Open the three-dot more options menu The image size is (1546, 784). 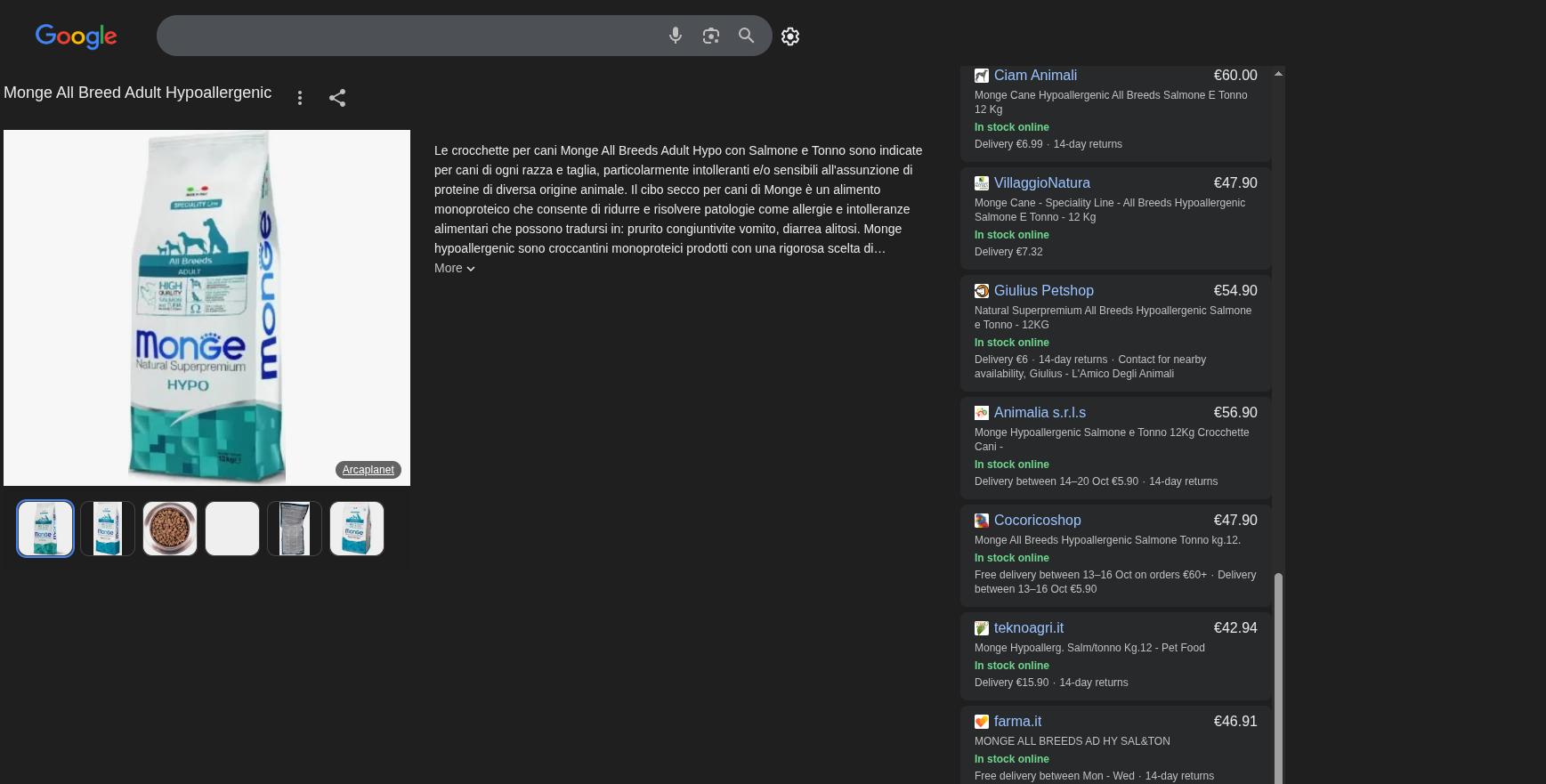(x=300, y=98)
